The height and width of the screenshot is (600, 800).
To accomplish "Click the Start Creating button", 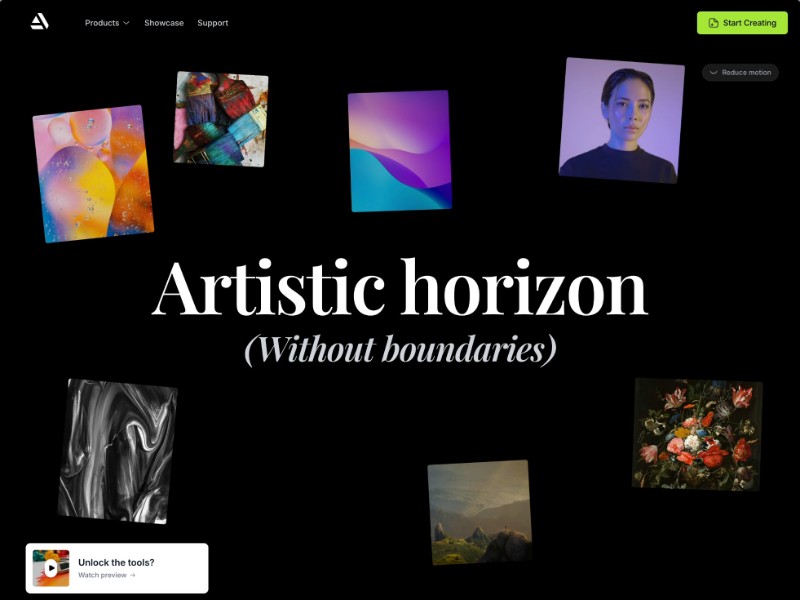I will (x=742, y=23).
